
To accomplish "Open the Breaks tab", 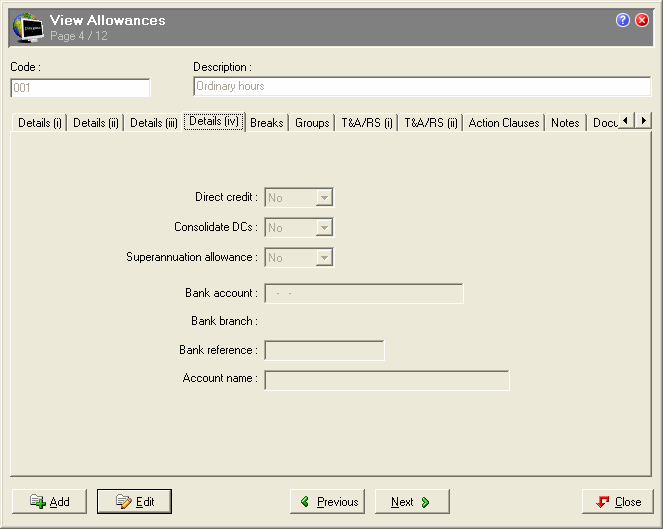I will pyautogui.click(x=267, y=123).
